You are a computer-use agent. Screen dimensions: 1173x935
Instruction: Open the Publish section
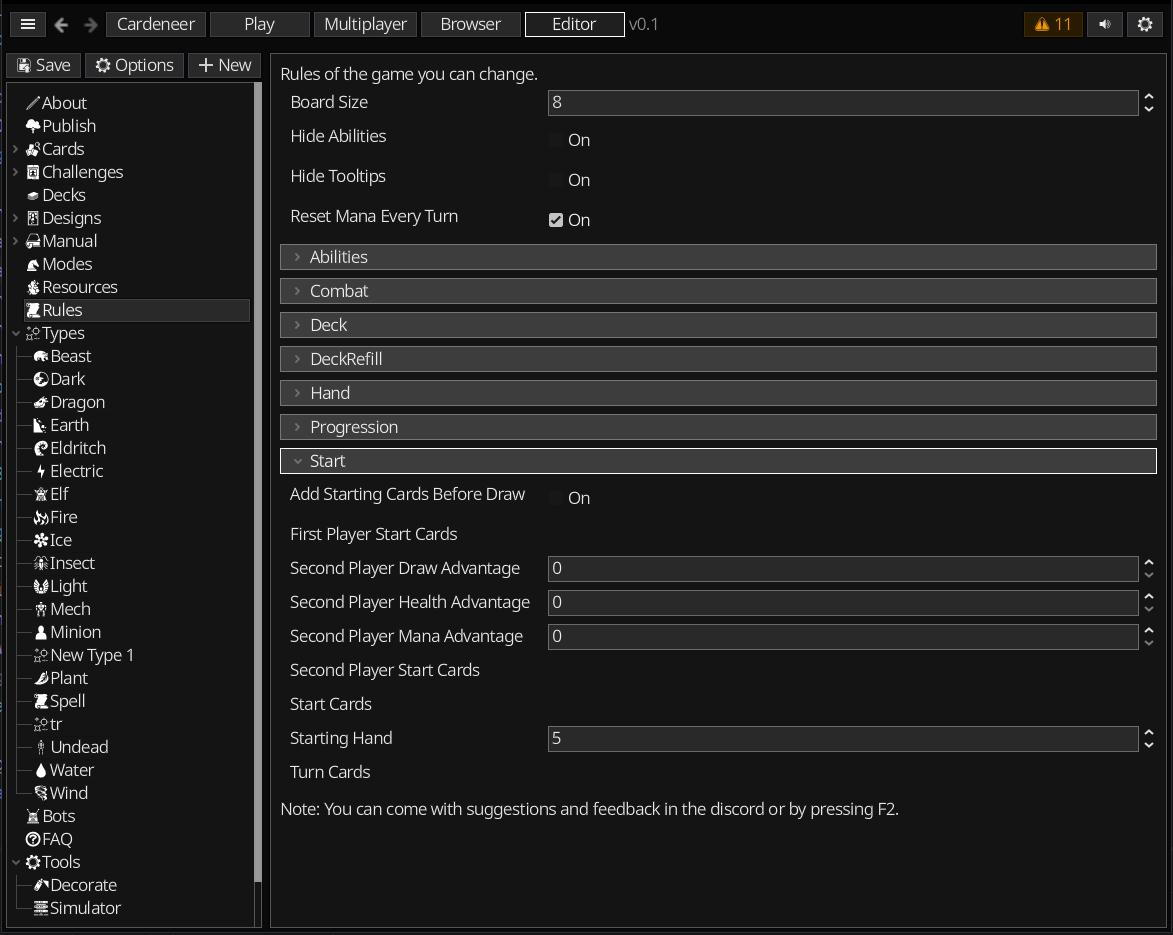tap(69, 126)
